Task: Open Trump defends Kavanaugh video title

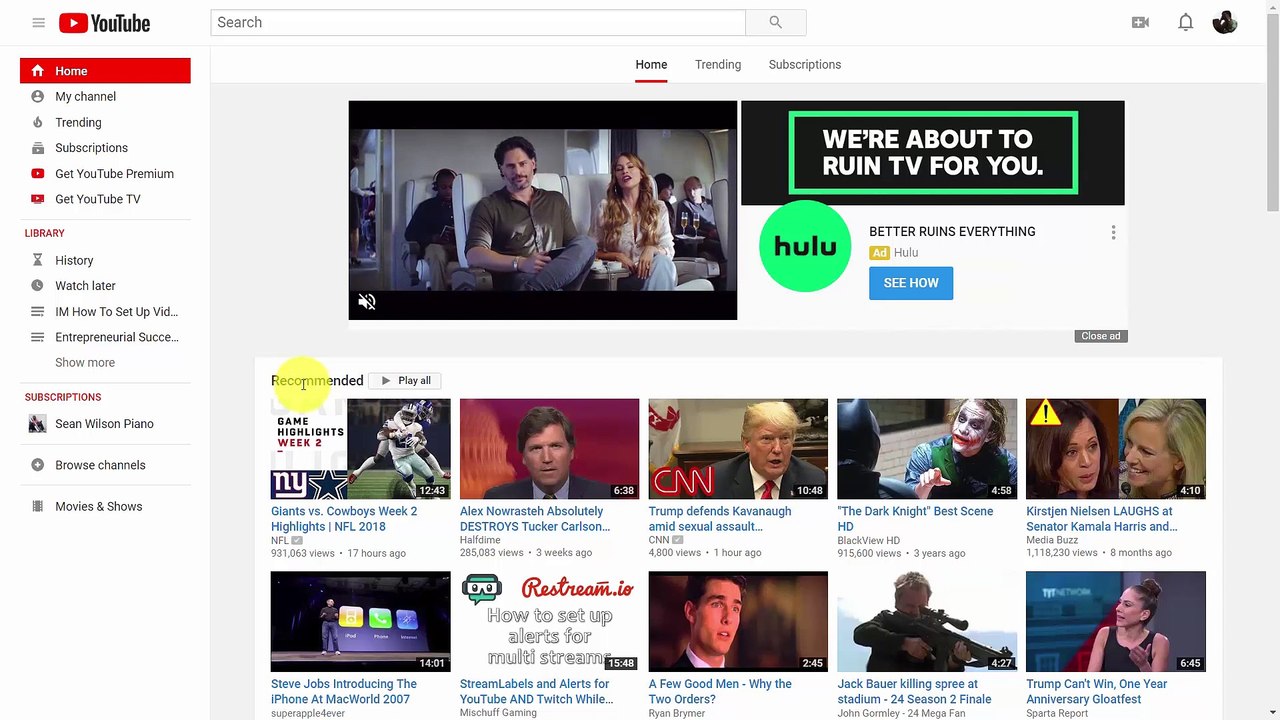Action: (x=720, y=519)
